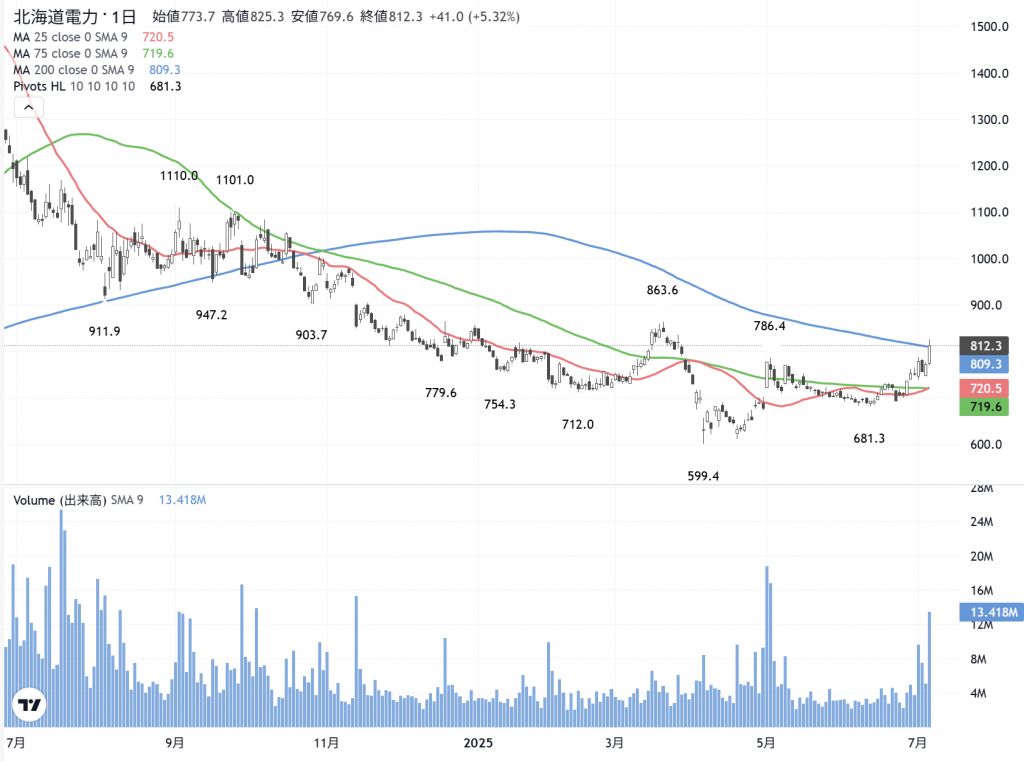Collapse the indicator legend with the chevron button
This screenshot has width=1024, height=762.
pyautogui.click(x=29, y=108)
